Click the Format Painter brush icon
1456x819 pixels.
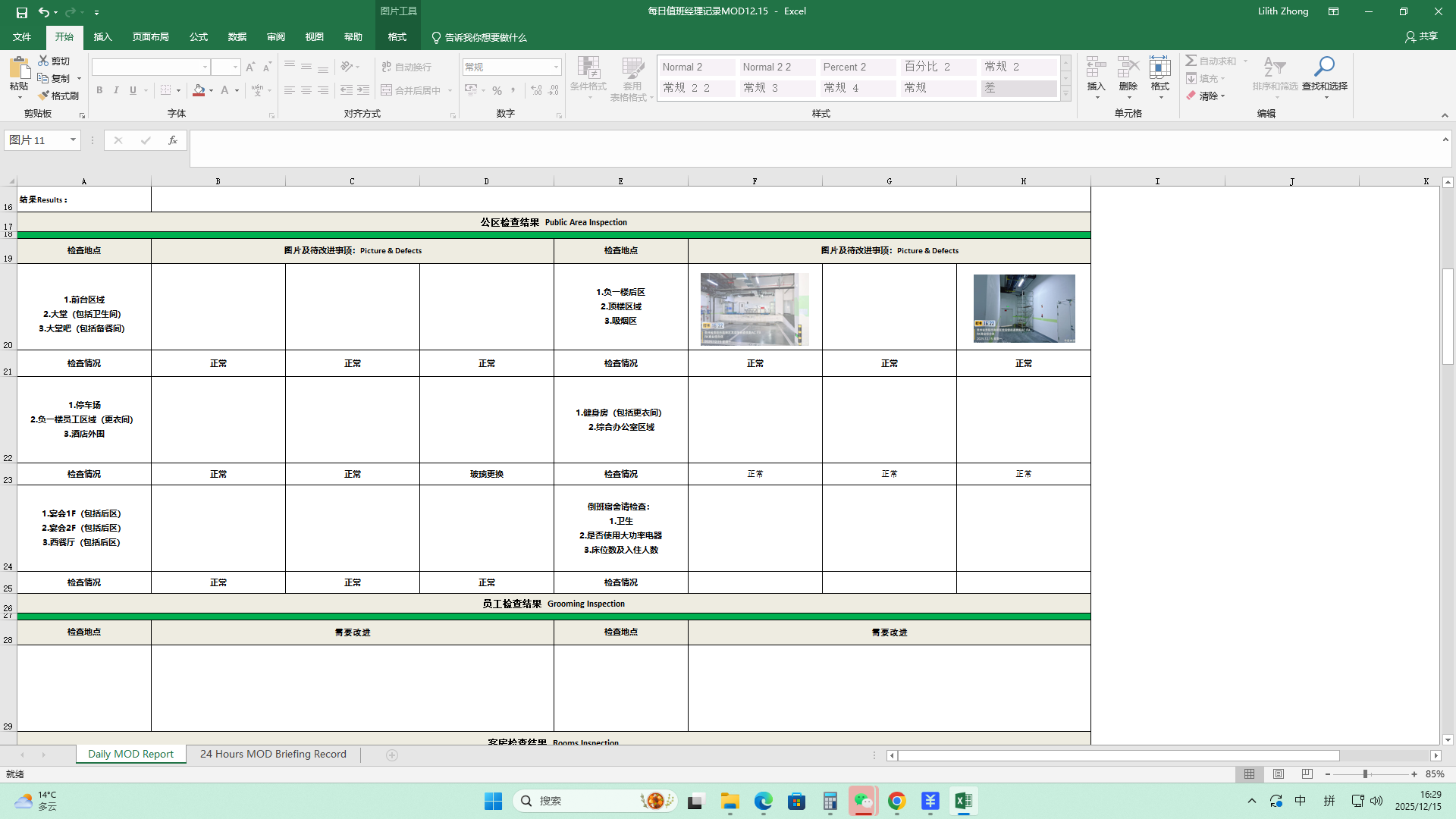[44, 96]
